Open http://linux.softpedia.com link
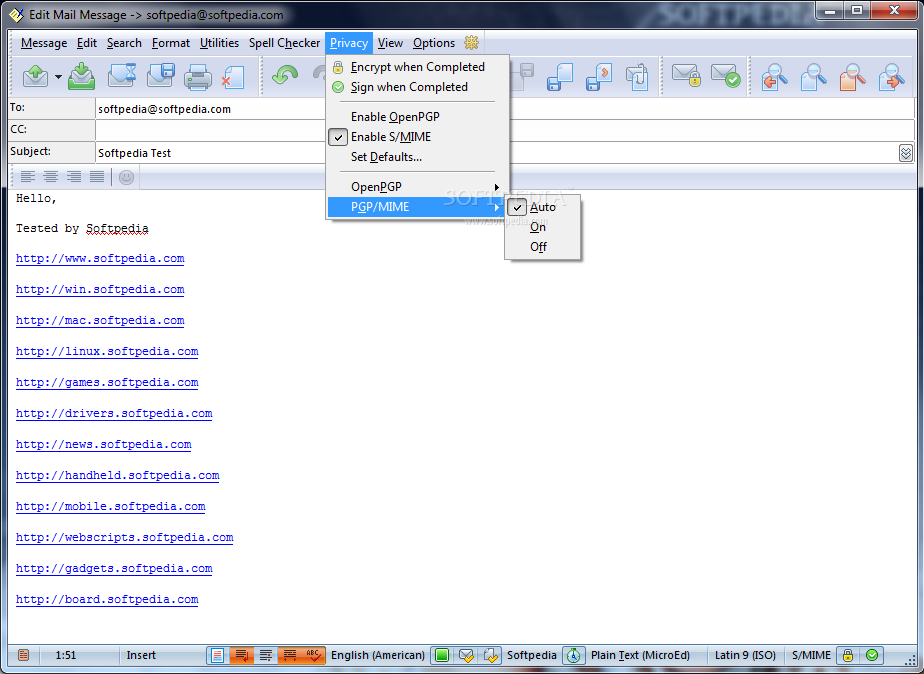924x674 pixels. tap(107, 352)
